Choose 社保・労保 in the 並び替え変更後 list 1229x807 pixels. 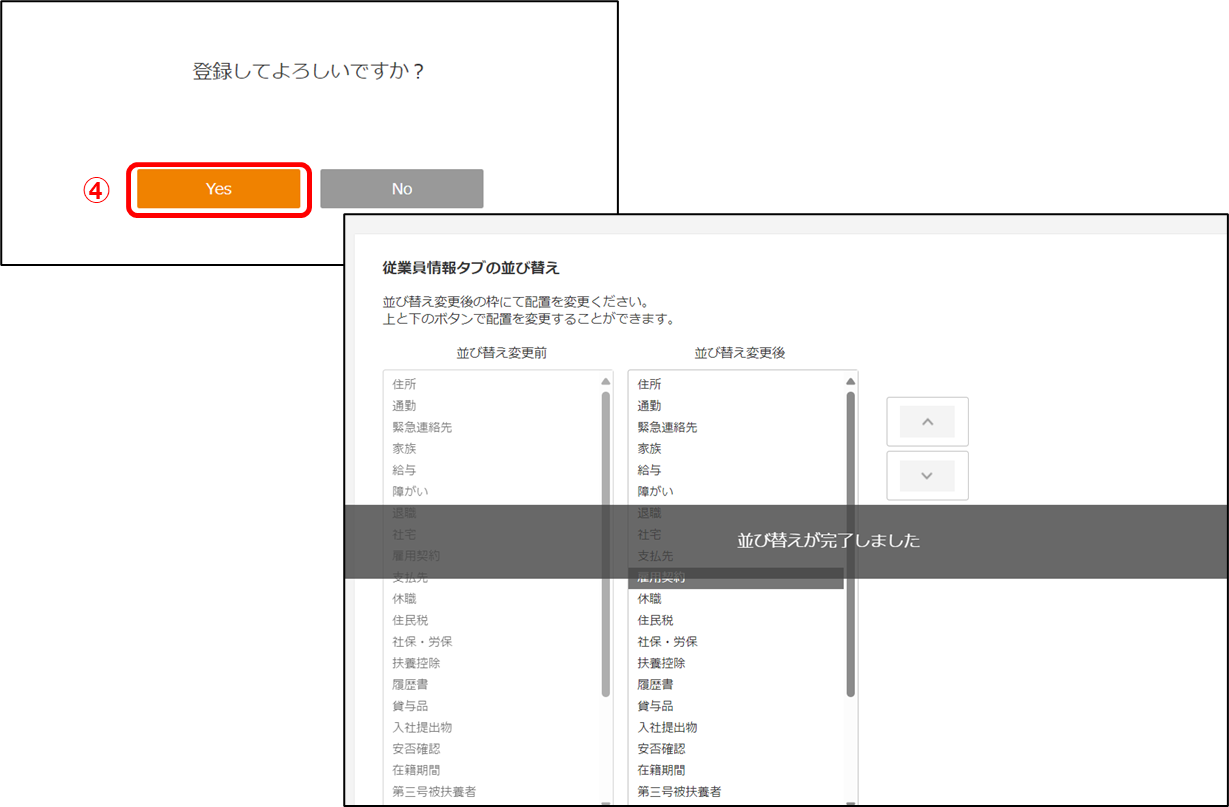click(667, 642)
